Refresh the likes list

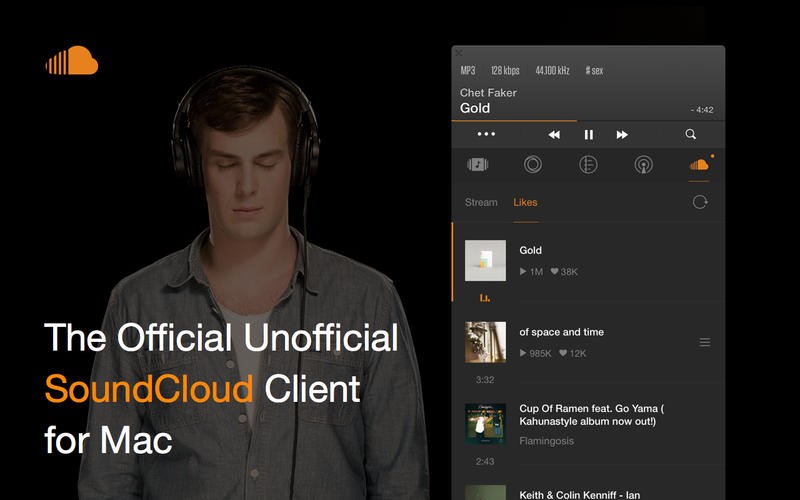click(700, 202)
